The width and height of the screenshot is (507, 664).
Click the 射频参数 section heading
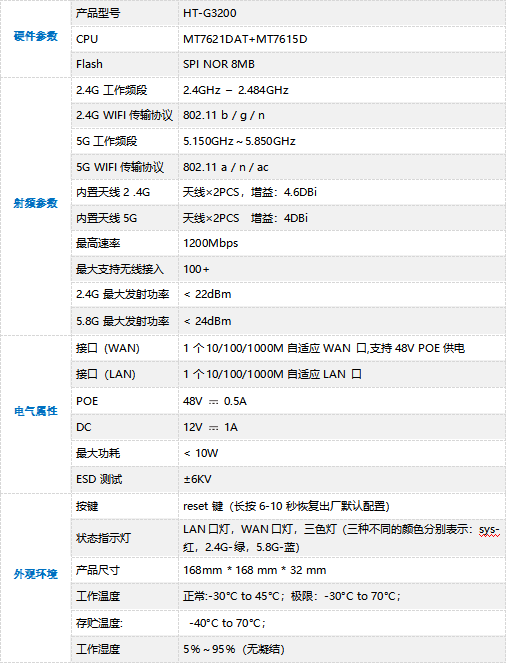coord(36,203)
